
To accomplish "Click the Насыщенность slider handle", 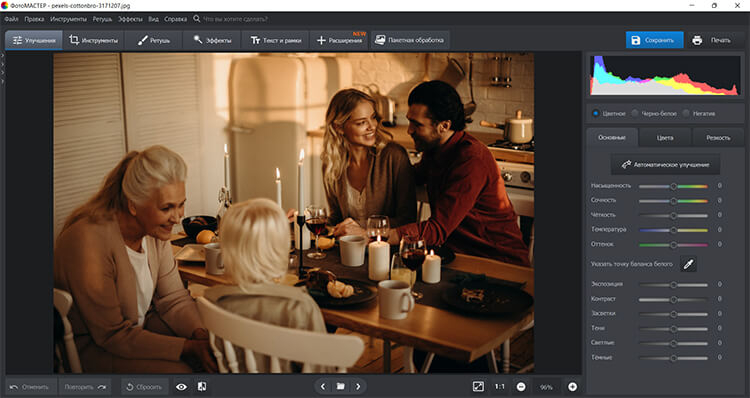I will [x=673, y=186].
